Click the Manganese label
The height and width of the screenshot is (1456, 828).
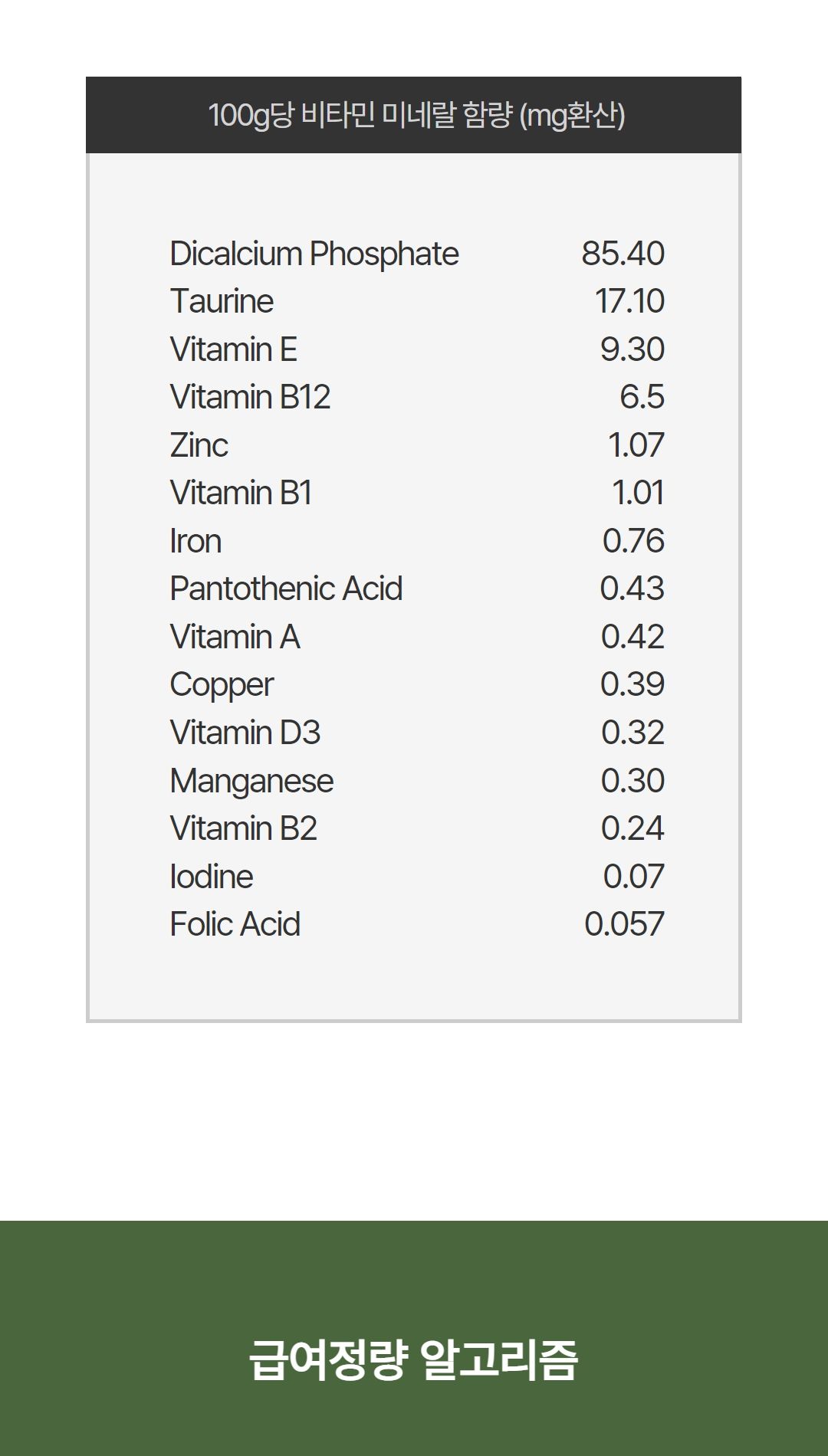pyautogui.click(x=251, y=781)
